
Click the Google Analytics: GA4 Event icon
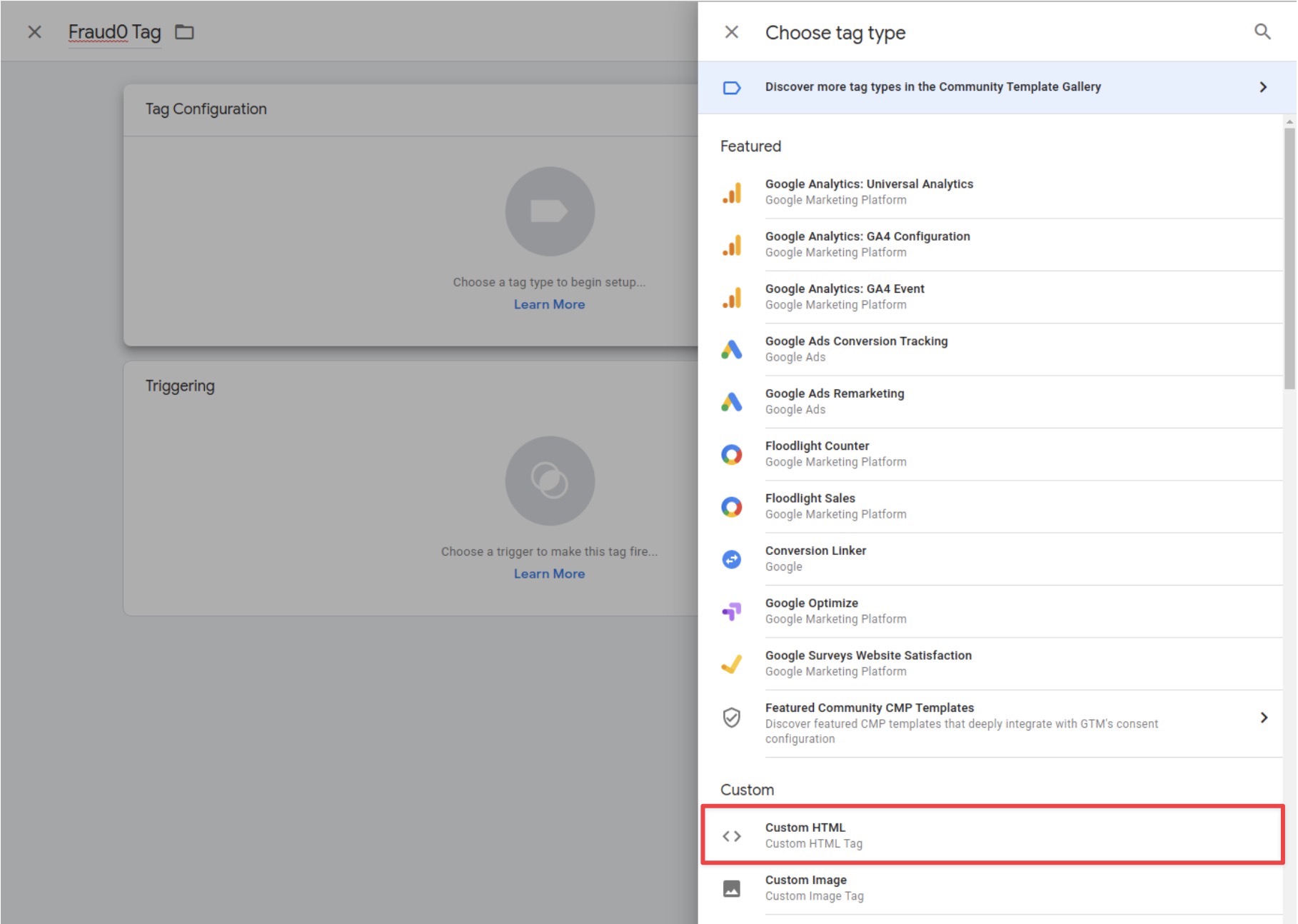pyautogui.click(x=733, y=296)
